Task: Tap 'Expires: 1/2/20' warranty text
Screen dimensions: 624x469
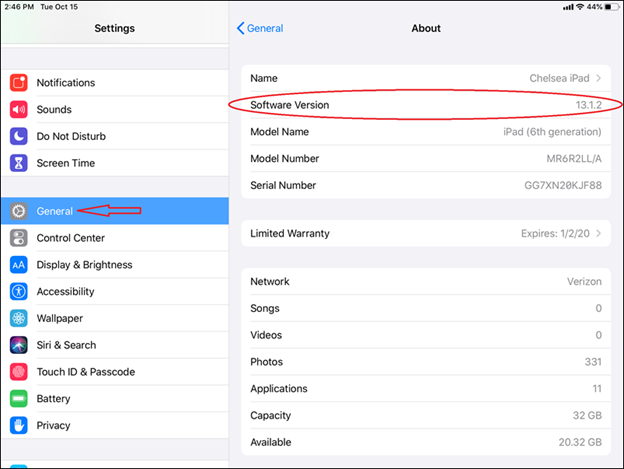Action: click(x=555, y=234)
